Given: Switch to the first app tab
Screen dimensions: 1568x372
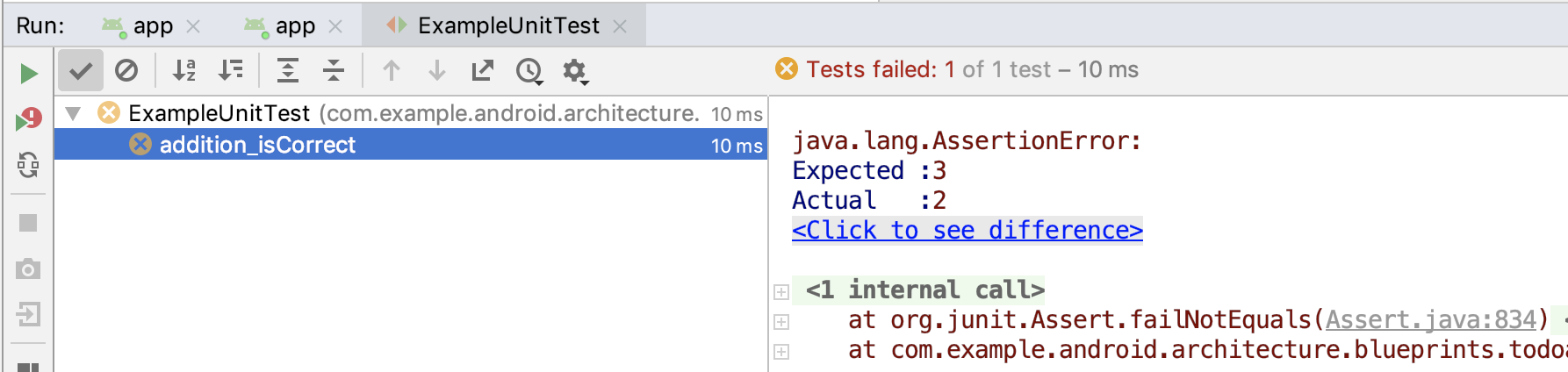Looking at the screenshot, I should (151, 26).
